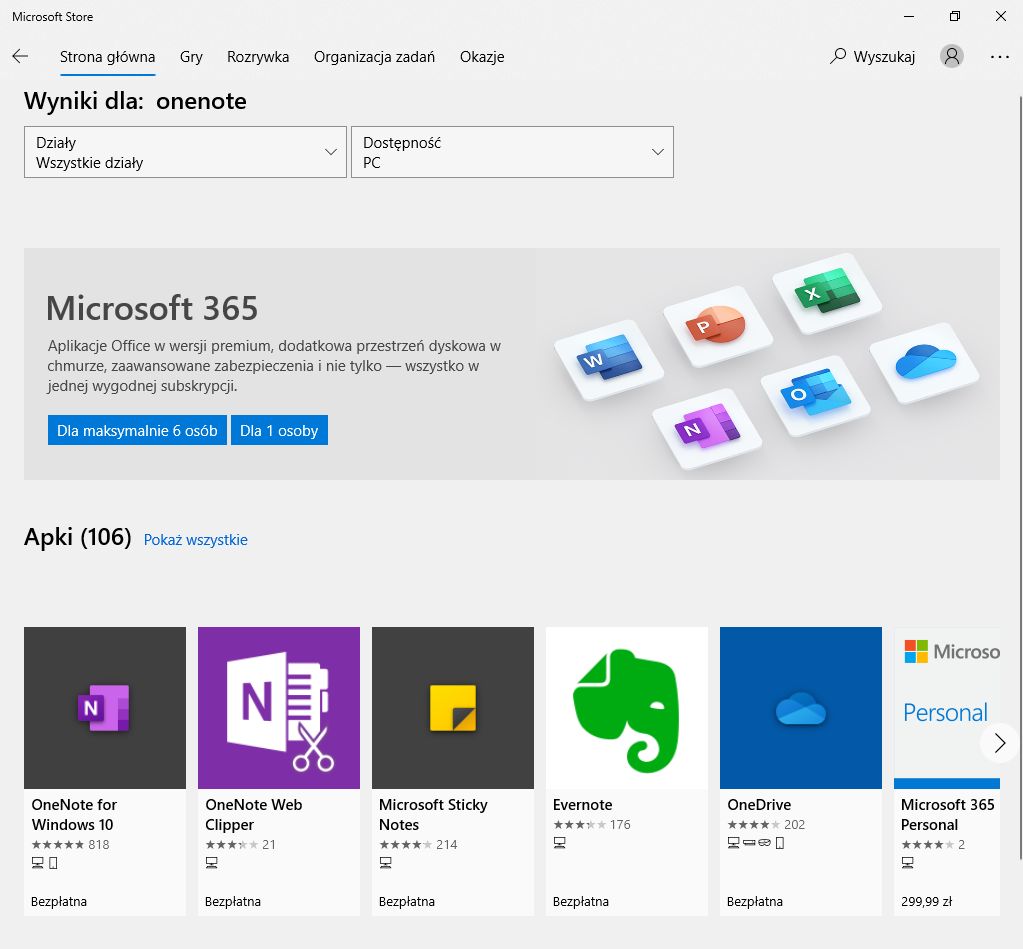
Task: Open the Dostępność PC dropdown
Action: [x=512, y=152]
